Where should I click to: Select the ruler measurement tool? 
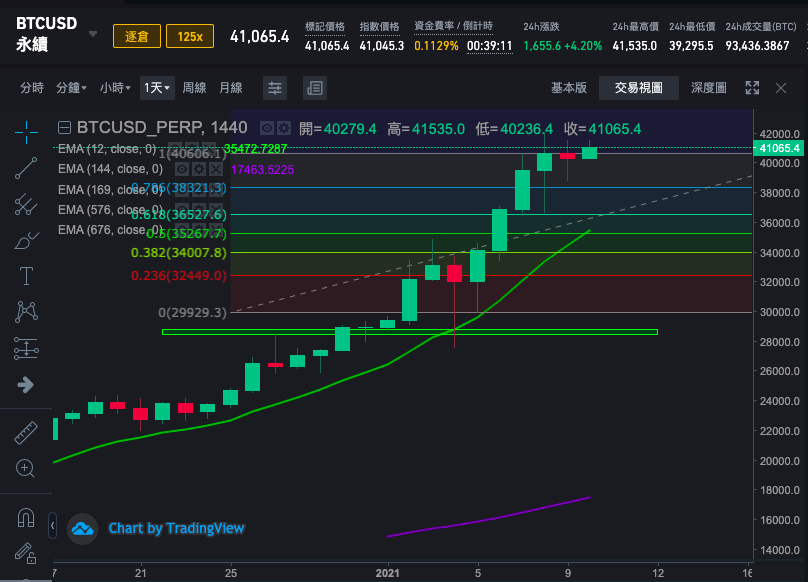(25, 433)
